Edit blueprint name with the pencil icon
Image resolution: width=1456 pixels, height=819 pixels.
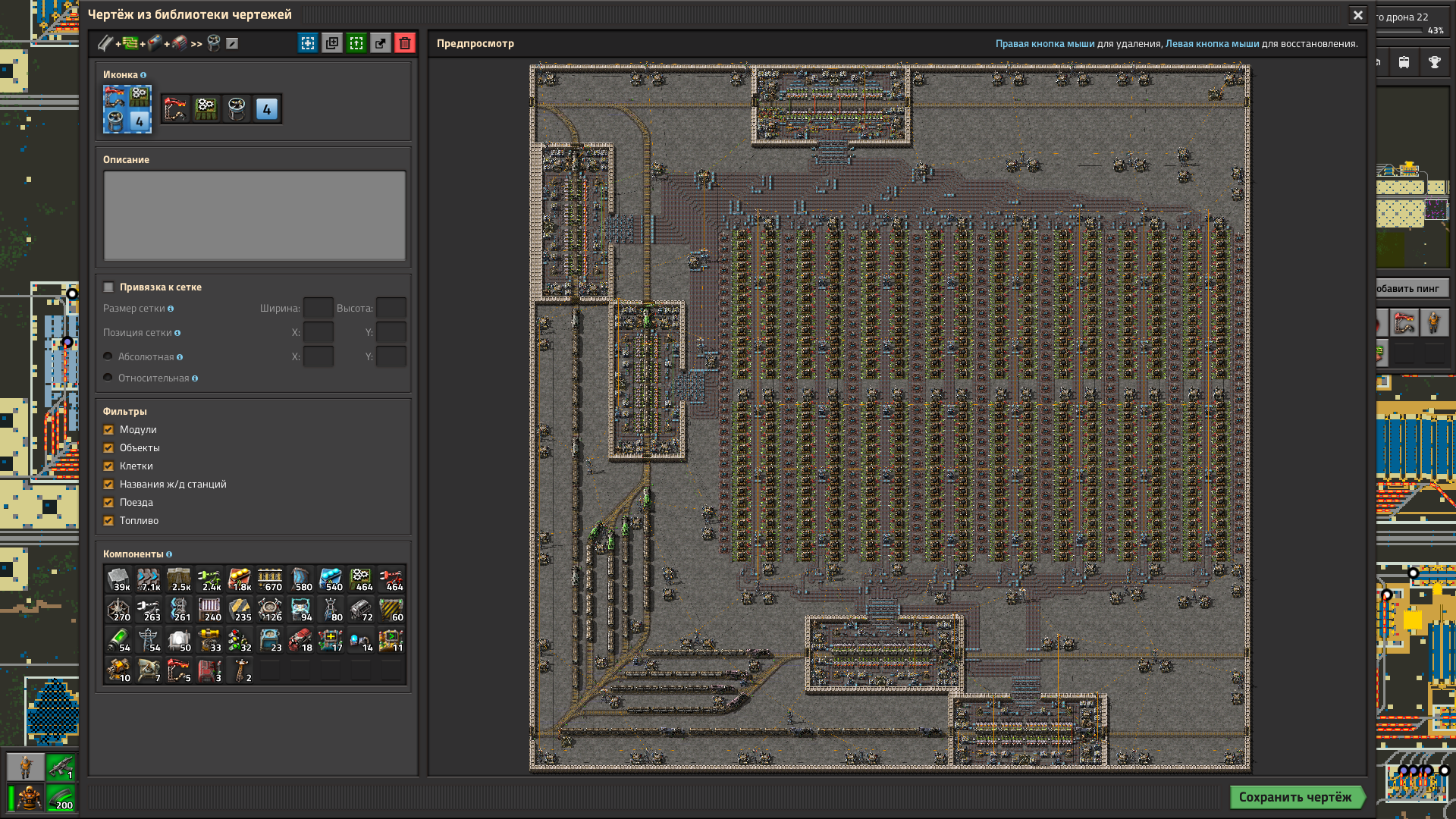click(232, 43)
